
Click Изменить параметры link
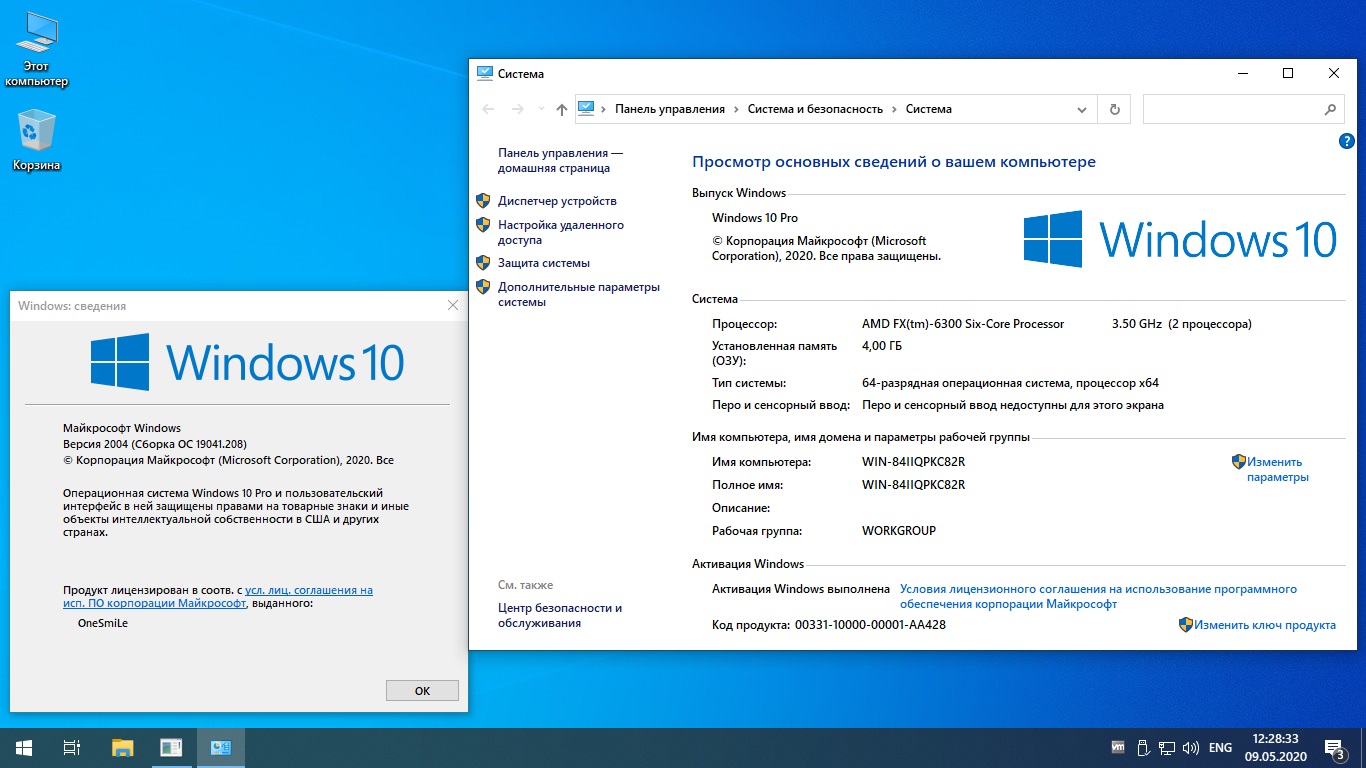pyautogui.click(x=1277, y=470)
